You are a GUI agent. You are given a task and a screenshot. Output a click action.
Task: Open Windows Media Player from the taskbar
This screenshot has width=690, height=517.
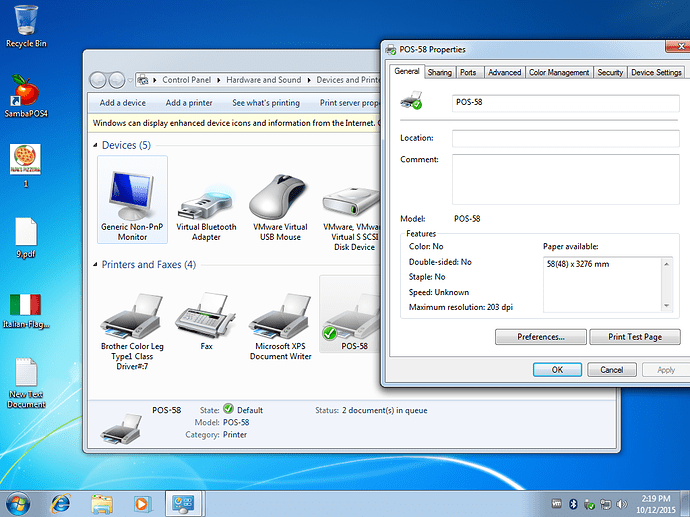click(x=142, y=504)
